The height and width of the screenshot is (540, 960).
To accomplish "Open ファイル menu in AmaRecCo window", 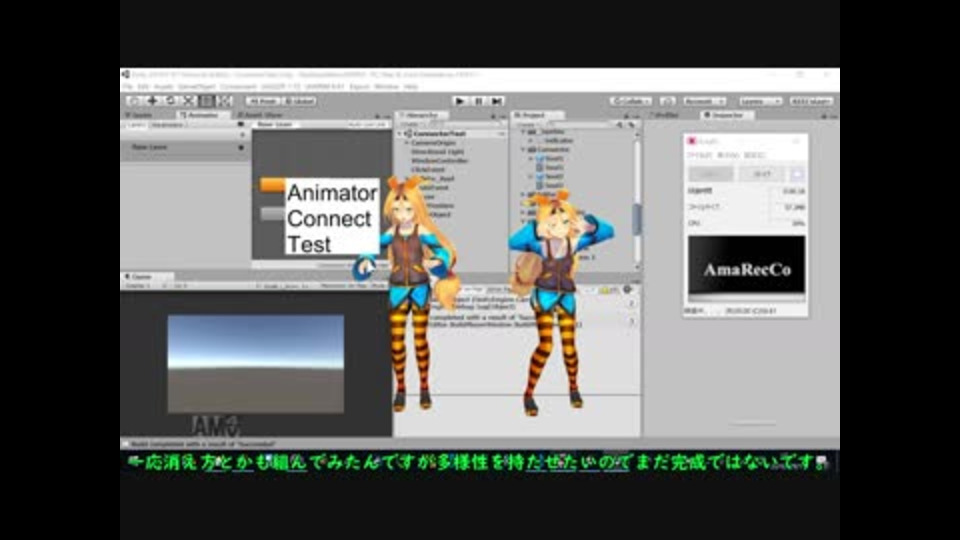I will click(x=699, y=156).
